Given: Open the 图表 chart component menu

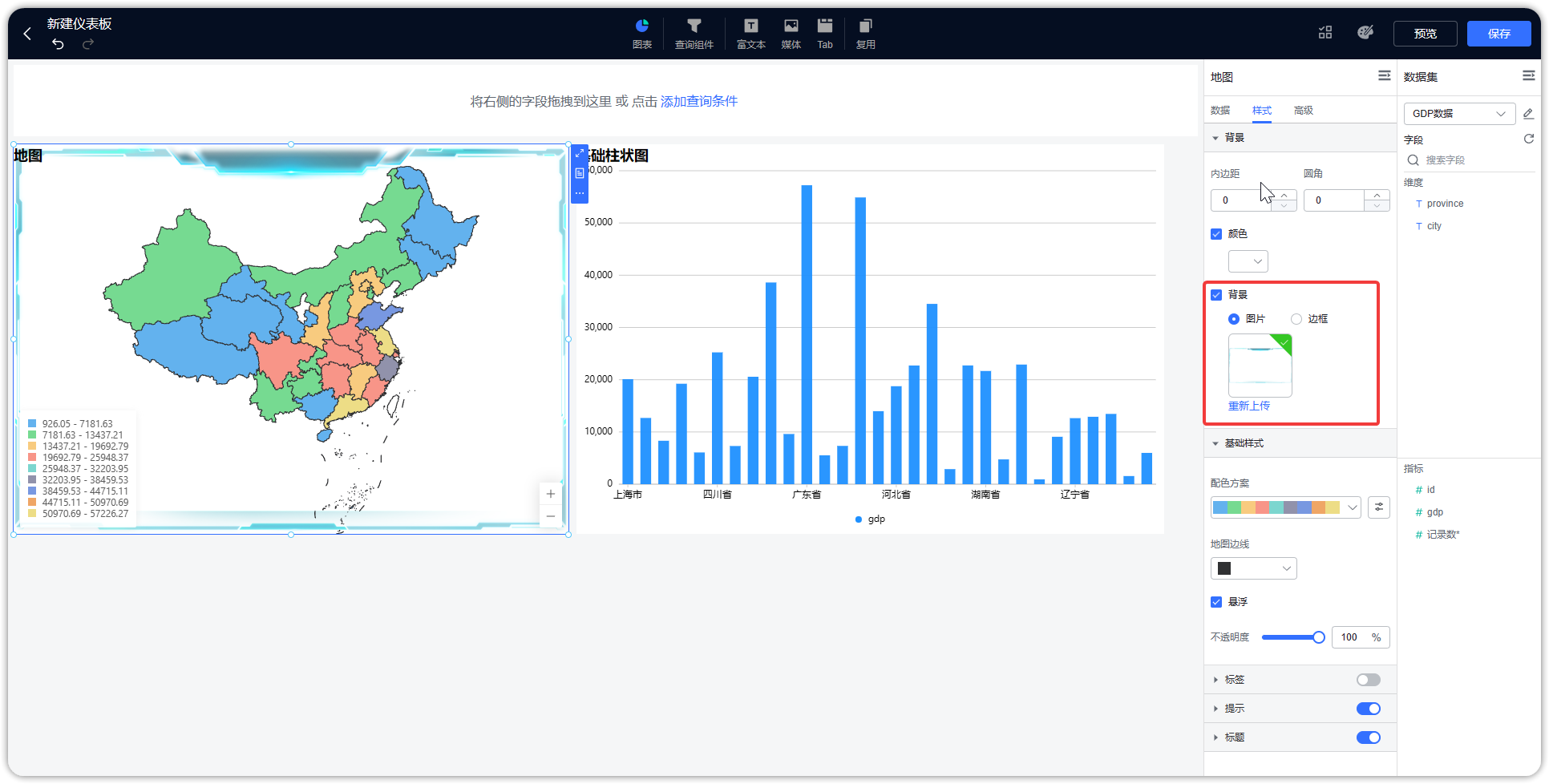Looking at the screenshot, I should [x=641, y=34].
